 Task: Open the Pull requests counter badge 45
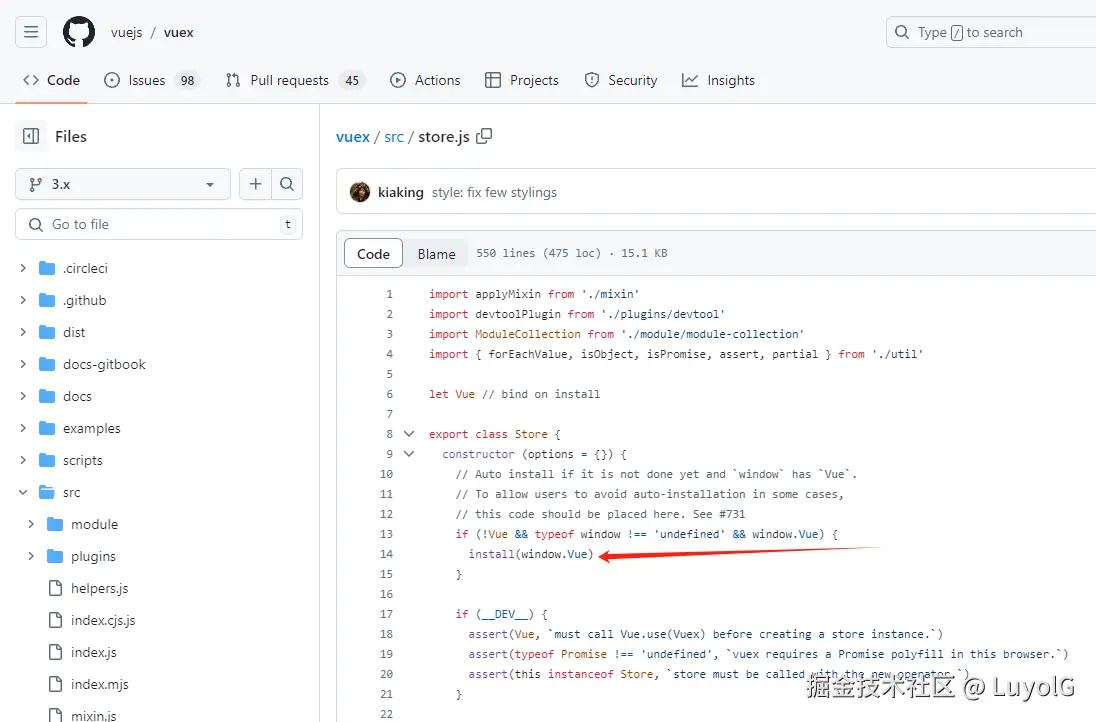(x=352, y=80)
